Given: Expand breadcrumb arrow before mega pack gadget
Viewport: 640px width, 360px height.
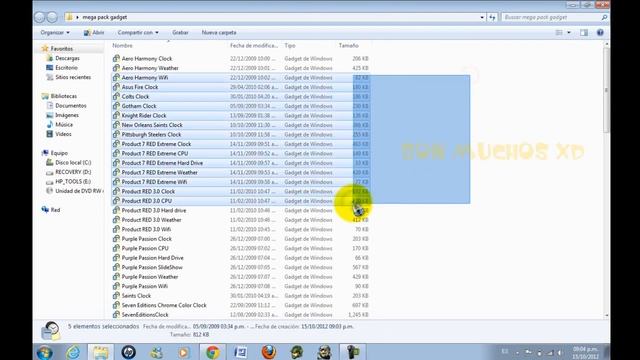Looking at the screenshot, I should (x=77, y=17).
